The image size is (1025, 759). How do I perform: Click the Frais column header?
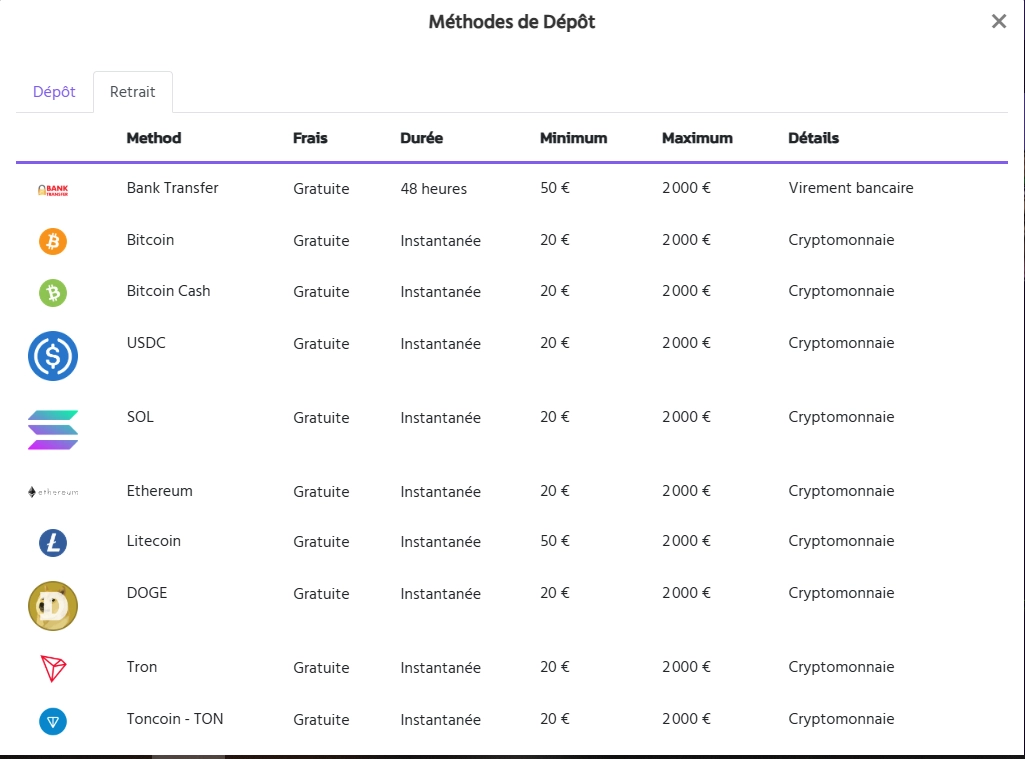[310, 138]
